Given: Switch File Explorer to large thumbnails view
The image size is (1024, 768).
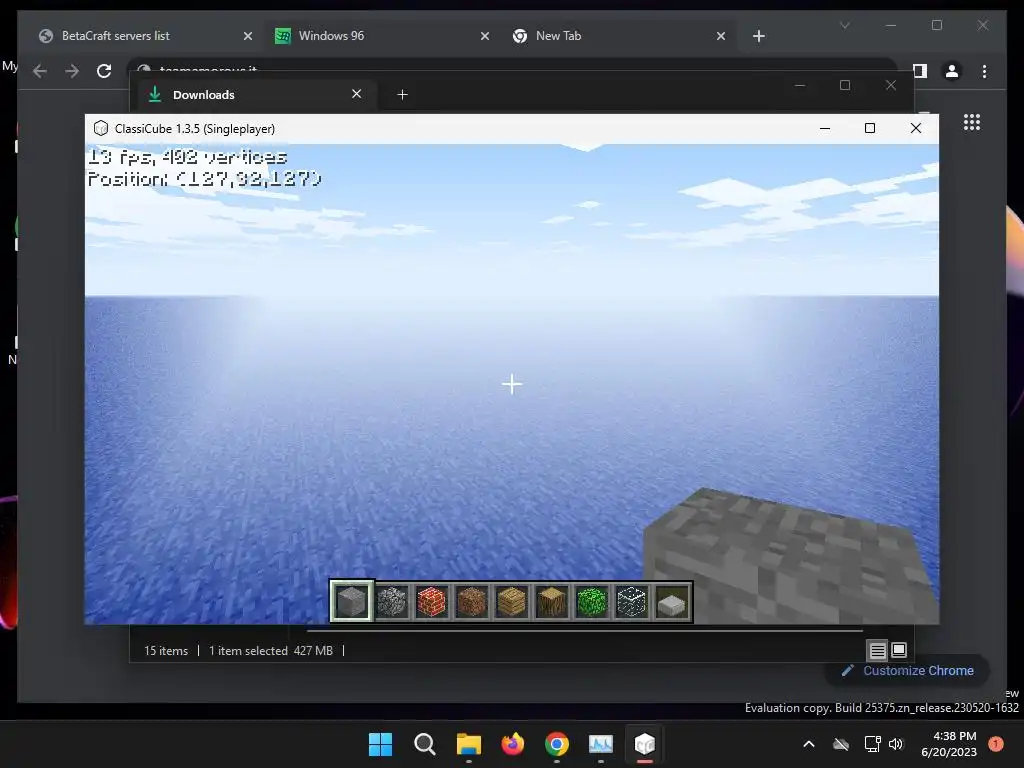Looking at the screenshot, I should pos(899,650).
